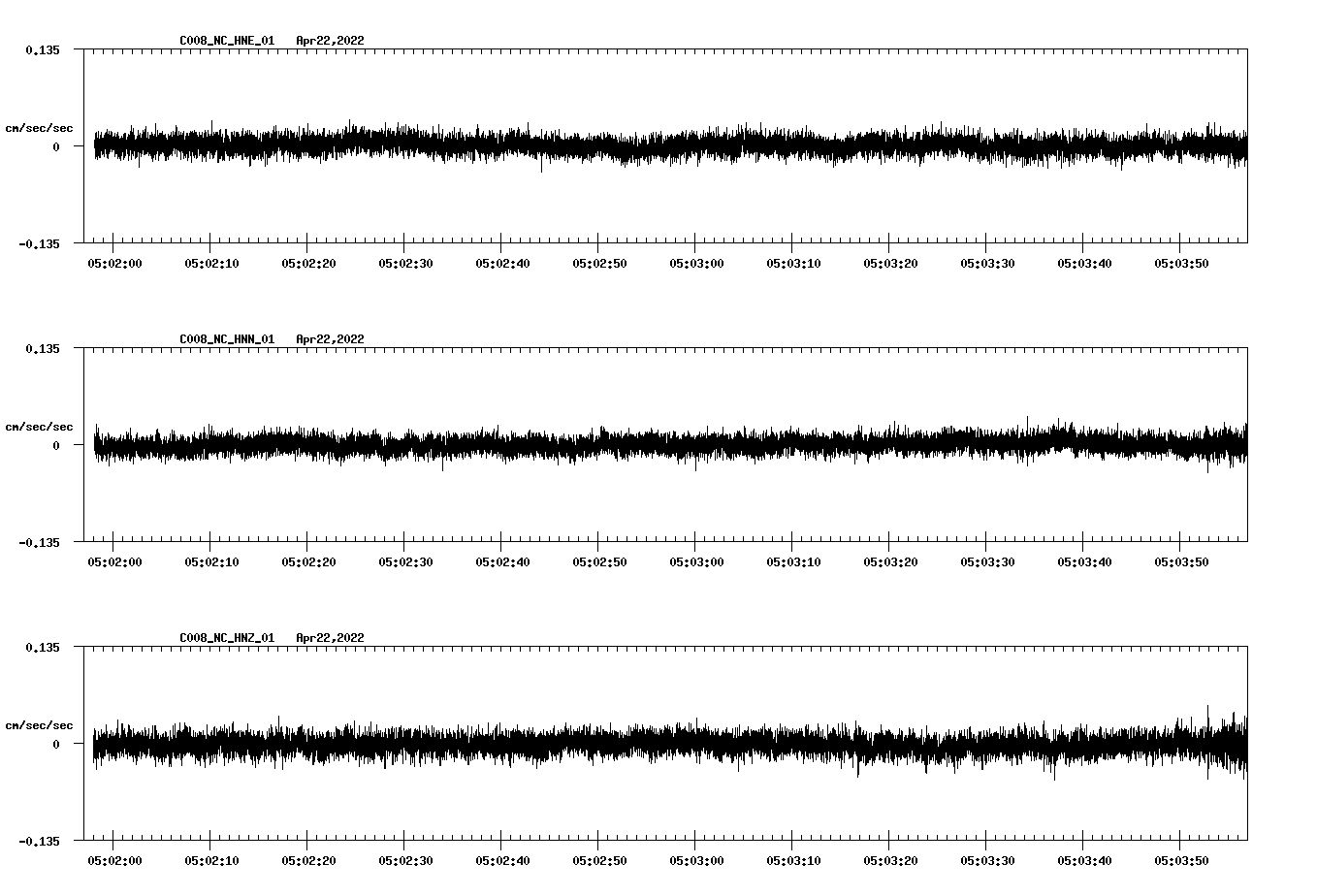The image size is (1317, 896).
Task: Click the 05:02:30 time label under the HNE plot
Action: 405,263
